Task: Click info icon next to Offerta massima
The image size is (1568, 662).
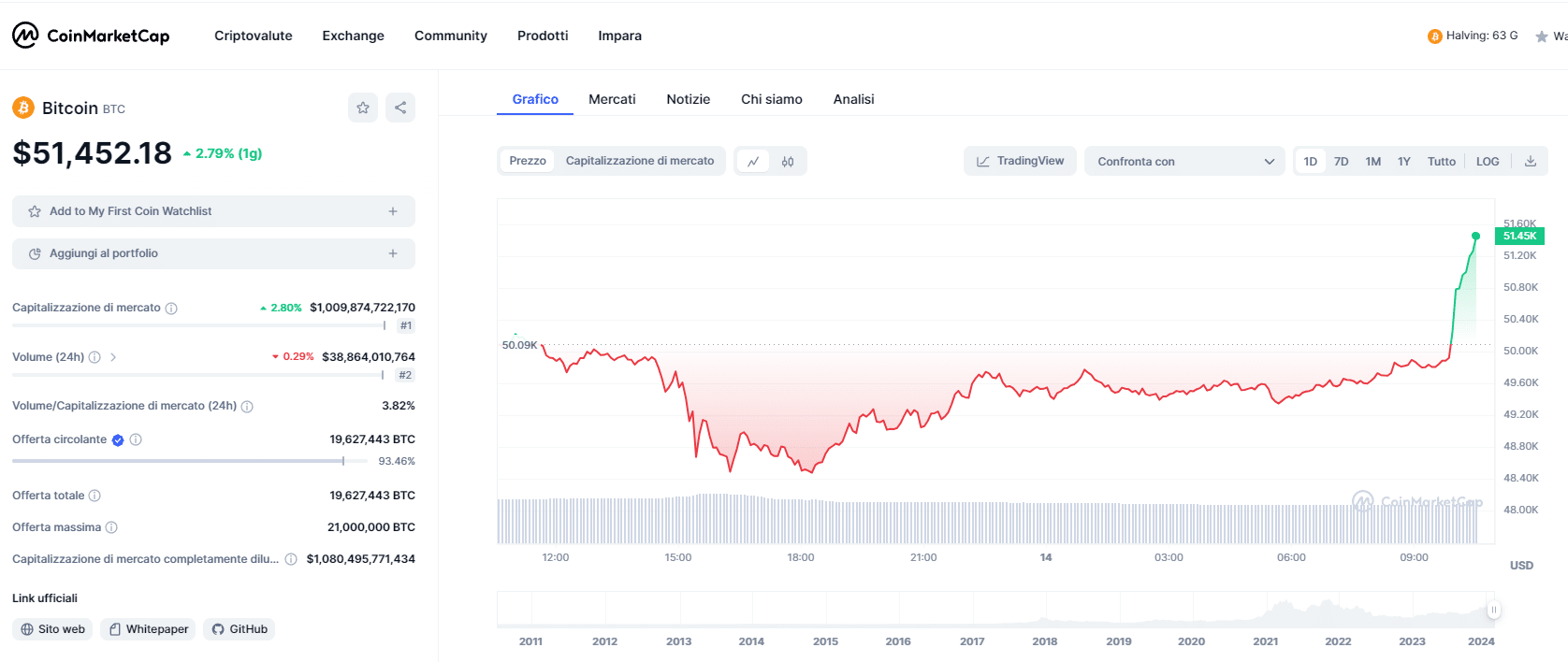Action: pos(111,527)
